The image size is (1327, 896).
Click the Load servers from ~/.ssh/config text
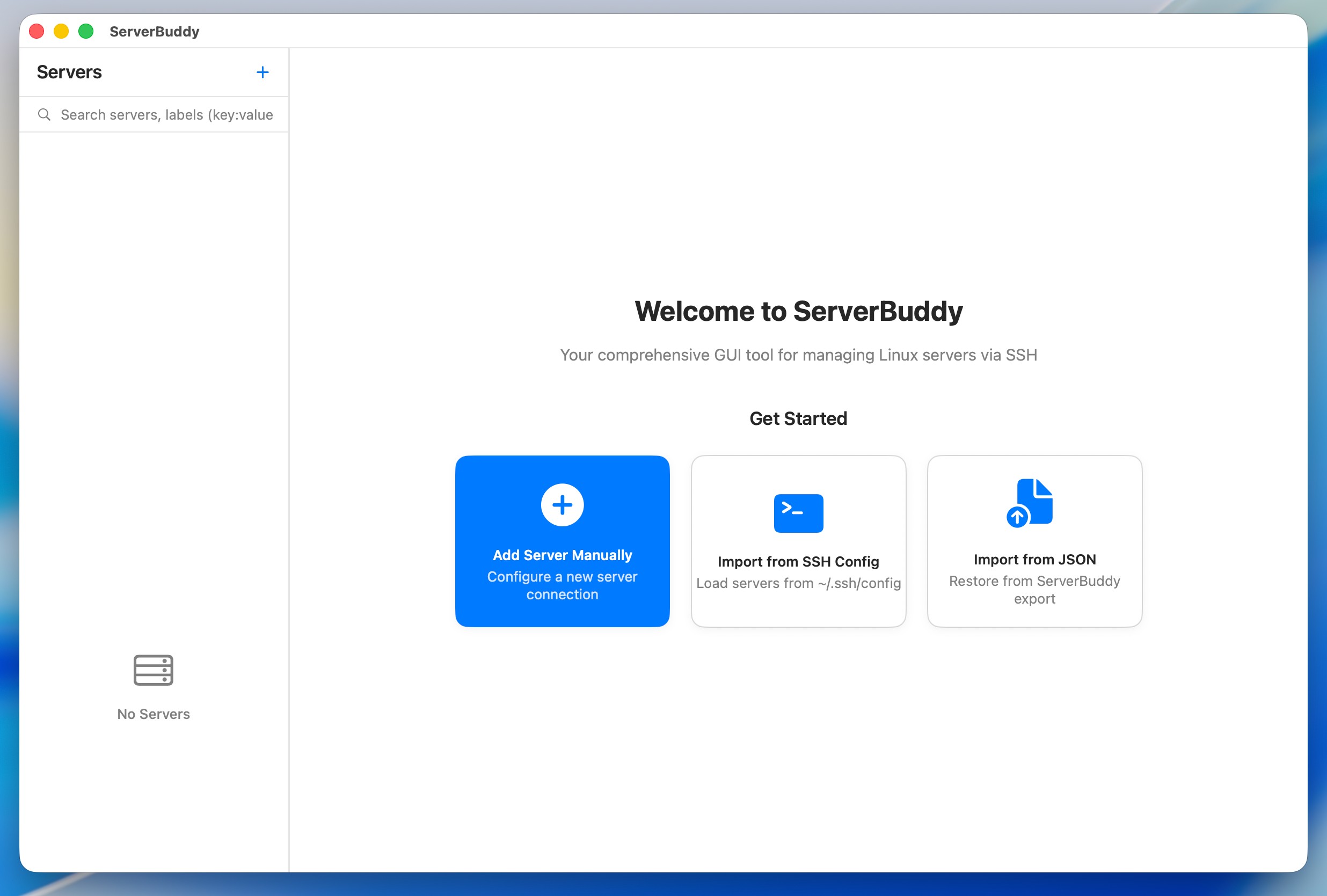[x=798, y=583]
